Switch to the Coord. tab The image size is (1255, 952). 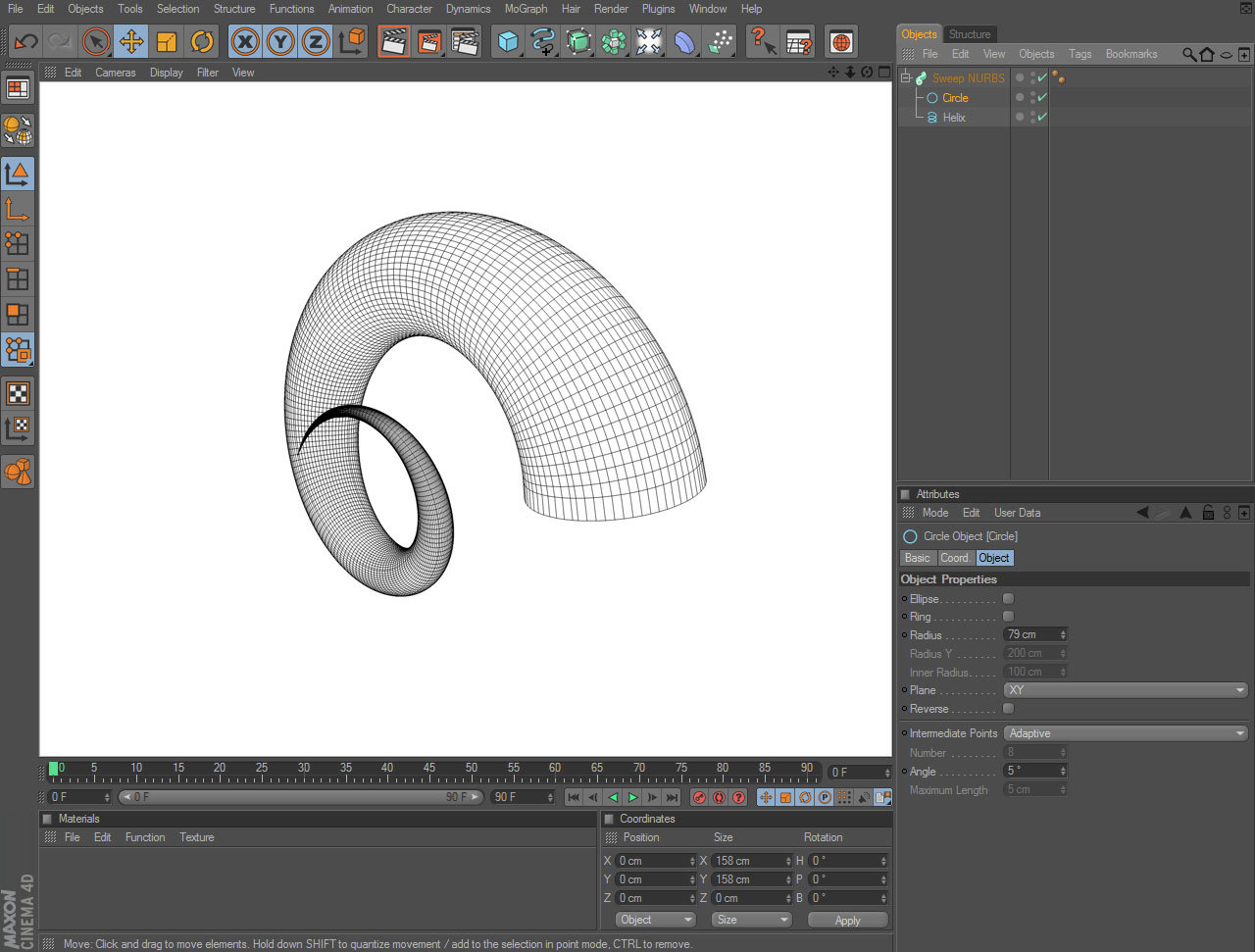955,558
